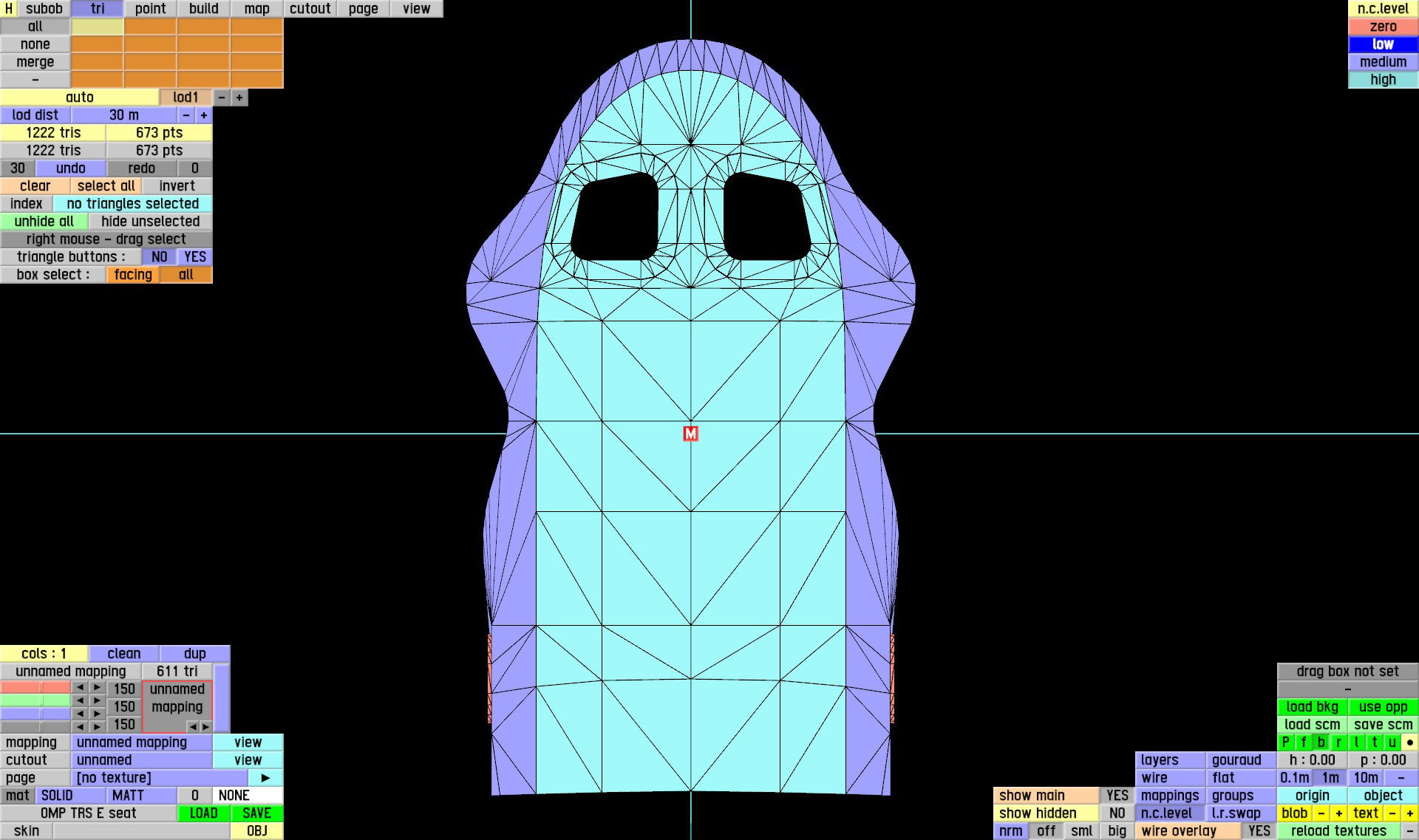
Task: Click the black dot view button
Action: point(1410,742)
